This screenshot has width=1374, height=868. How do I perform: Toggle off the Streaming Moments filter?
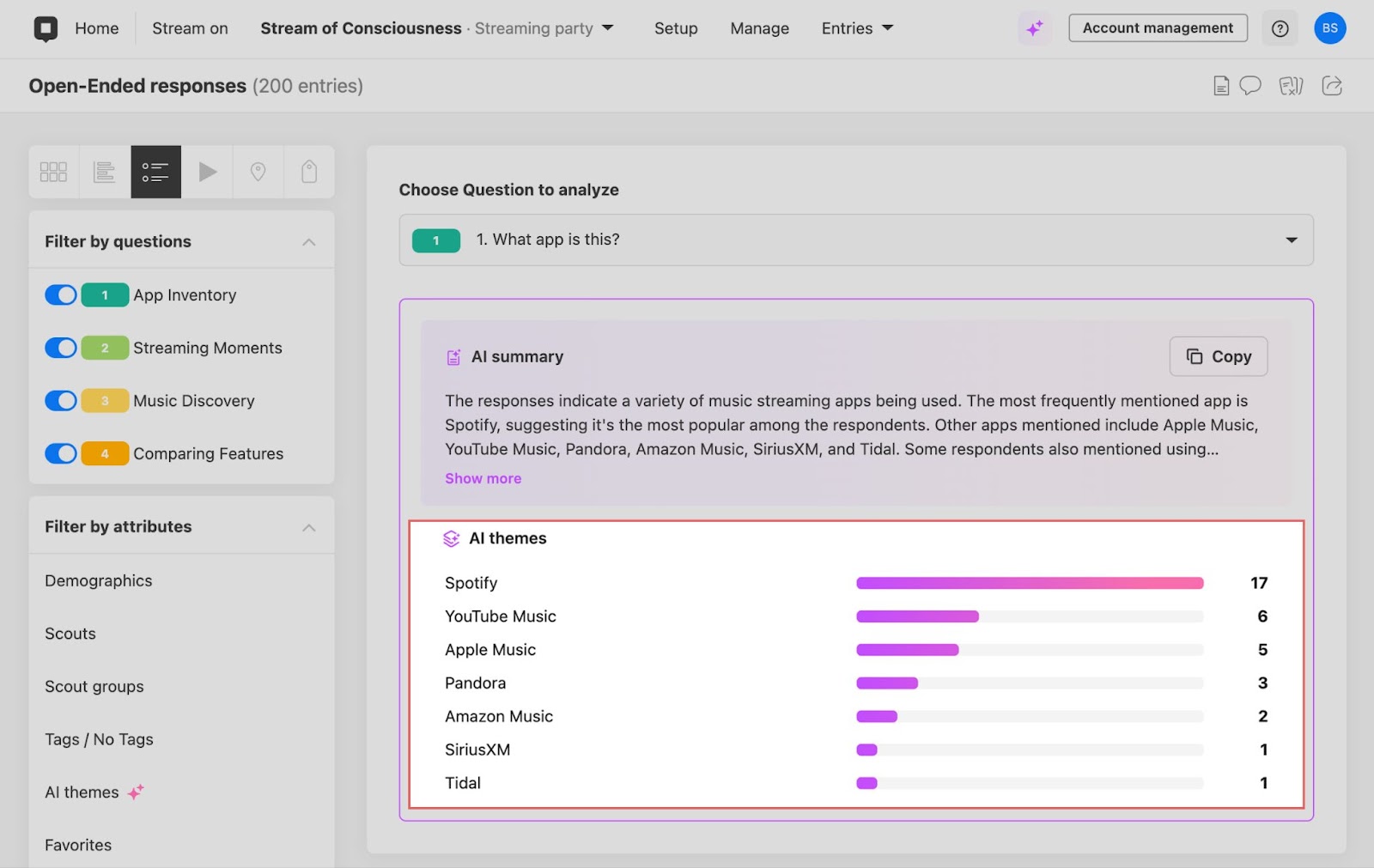[60, 348]
